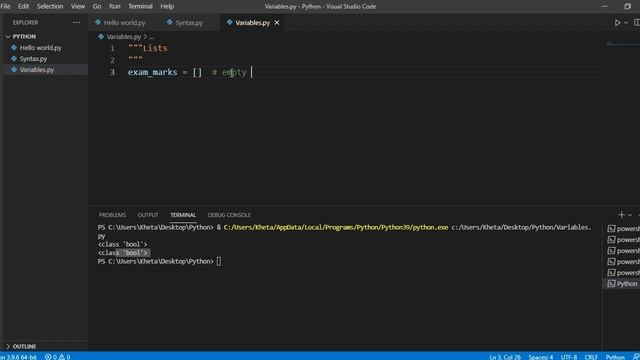Open Syntax.py in the Explorer tree

[33, 59]
